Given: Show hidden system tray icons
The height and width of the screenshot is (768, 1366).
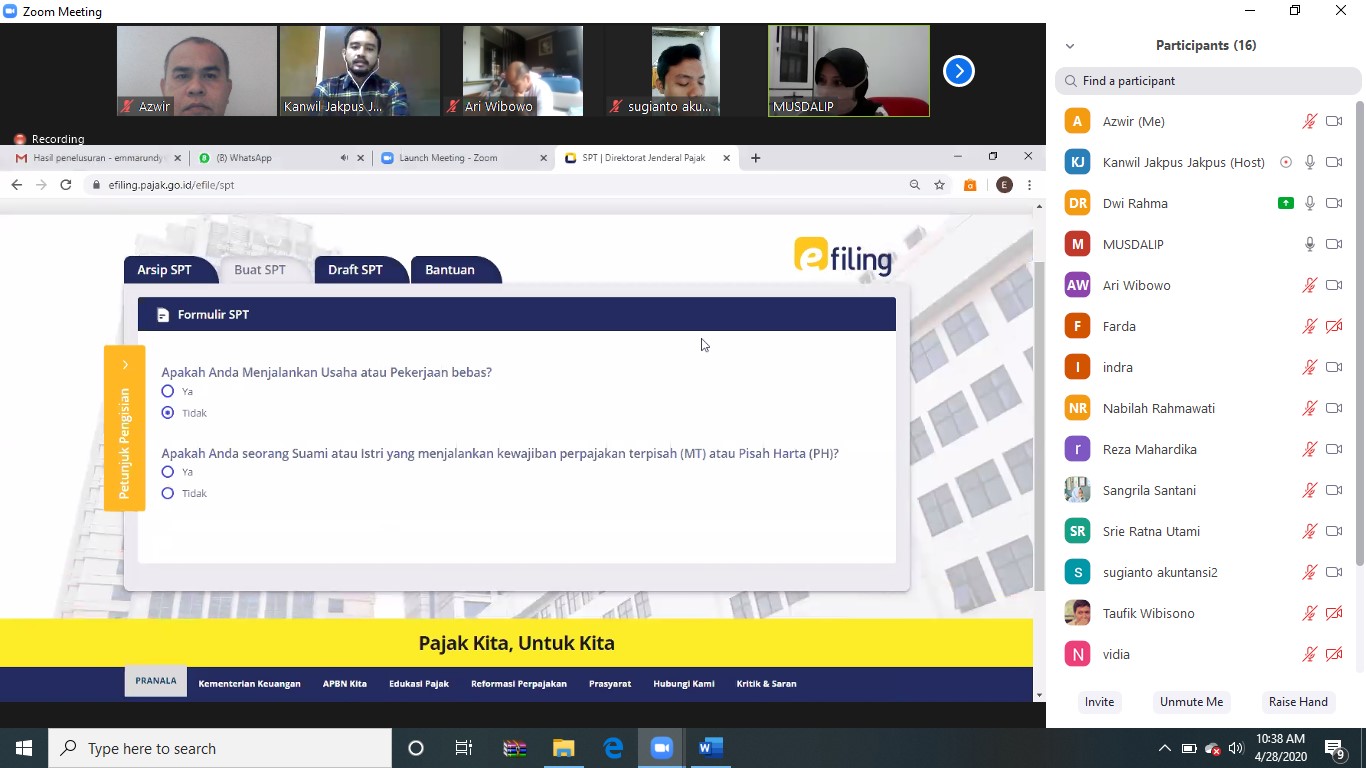Looking at the screenshot, I should [1164, 748].
